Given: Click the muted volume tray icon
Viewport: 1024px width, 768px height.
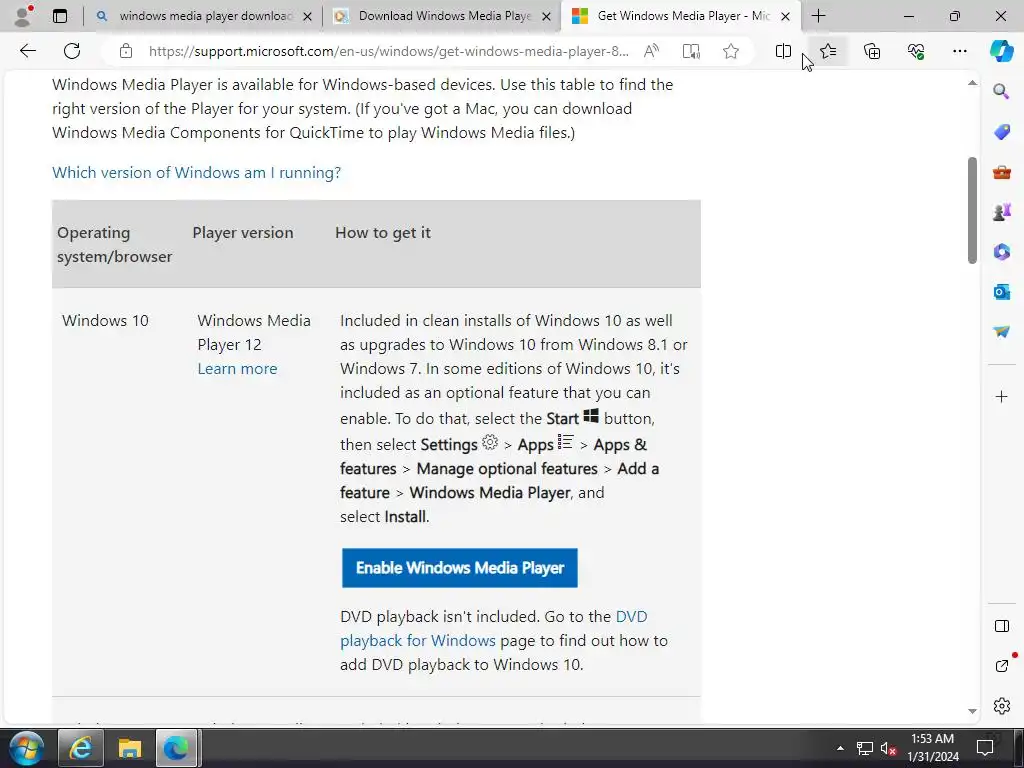Looking at the screenshot, I should 888,748.
